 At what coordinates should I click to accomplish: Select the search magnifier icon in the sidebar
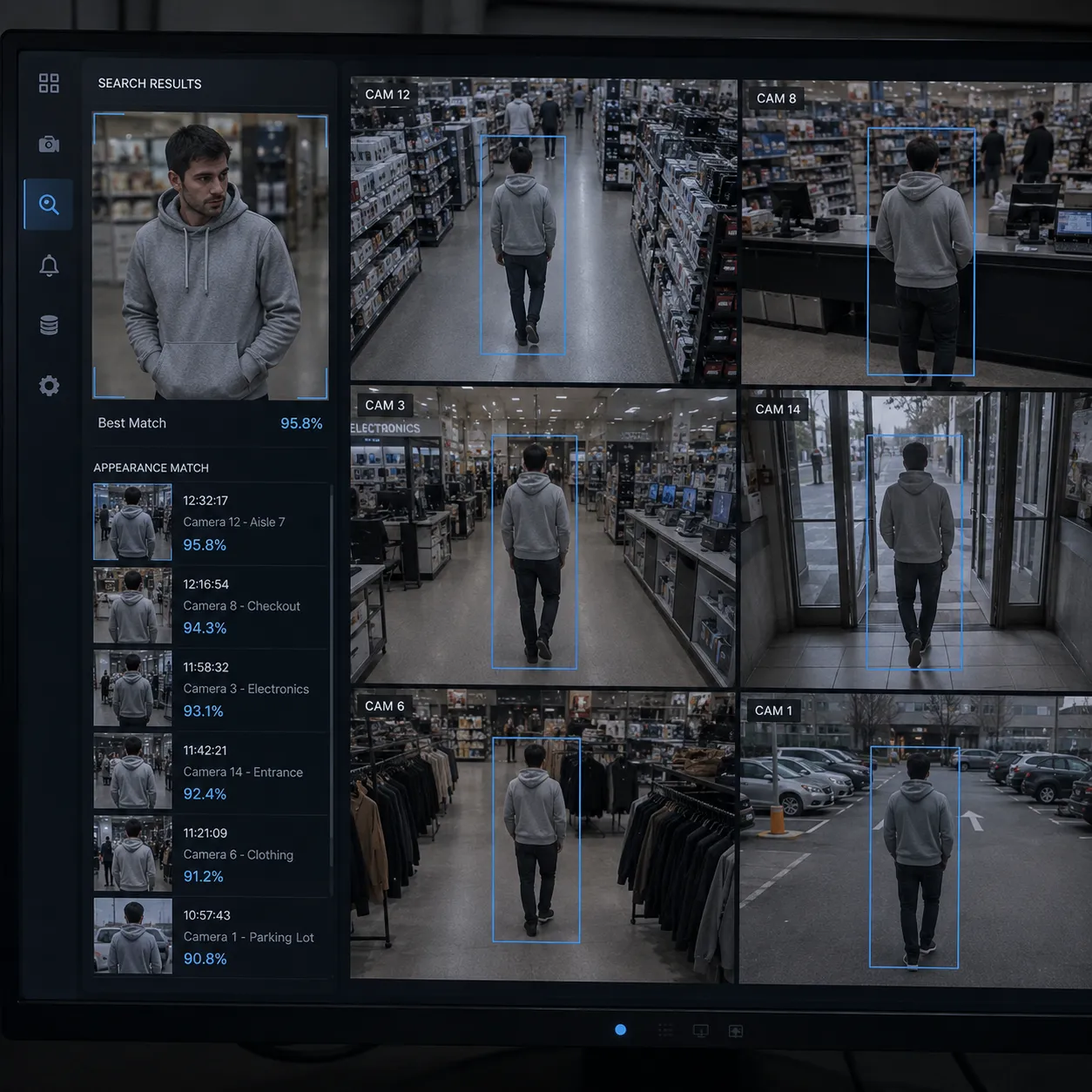click(x=49, y=205)
